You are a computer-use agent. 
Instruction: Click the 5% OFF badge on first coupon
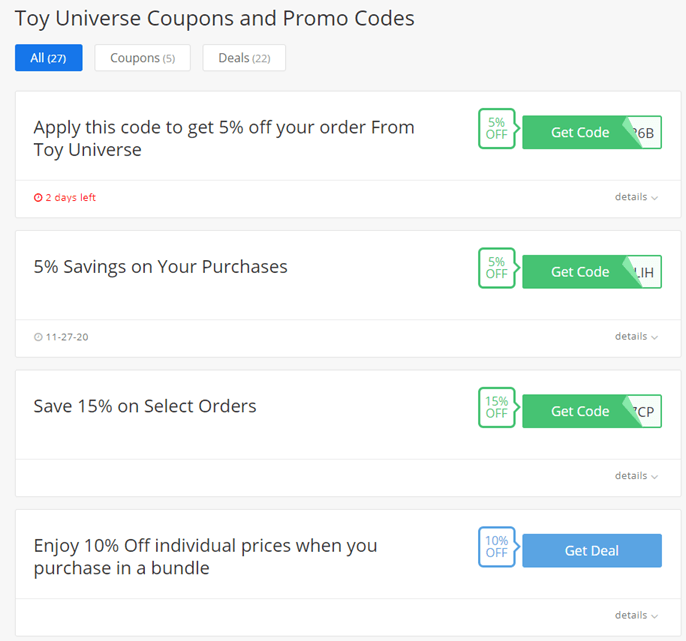click(x=497, y=129)
